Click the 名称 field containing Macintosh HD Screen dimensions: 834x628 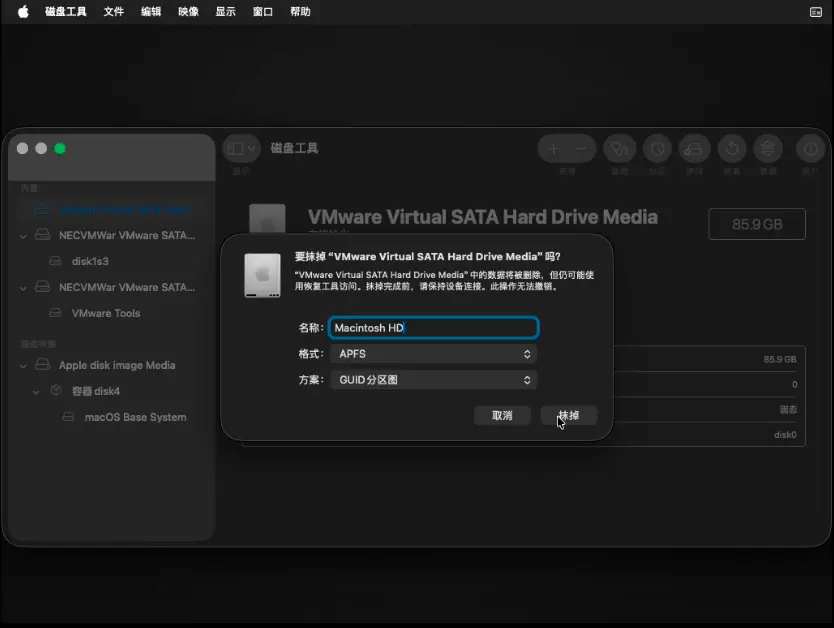(x=433, y=328)
